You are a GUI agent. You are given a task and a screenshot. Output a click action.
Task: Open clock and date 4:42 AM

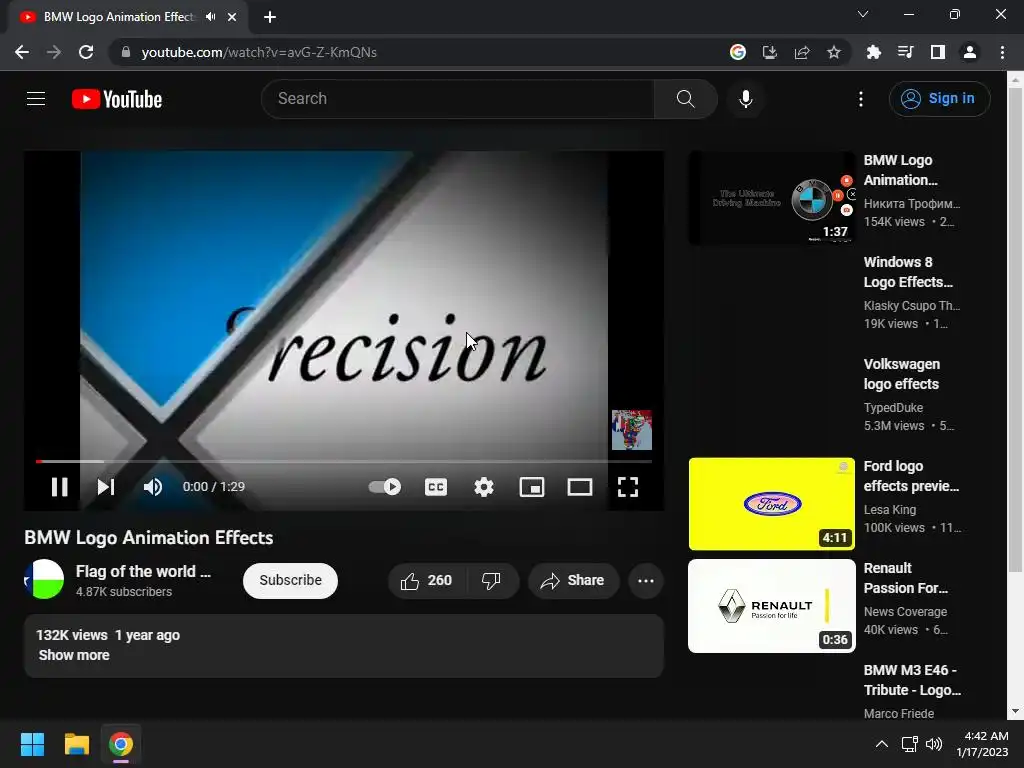pos(982,744)
